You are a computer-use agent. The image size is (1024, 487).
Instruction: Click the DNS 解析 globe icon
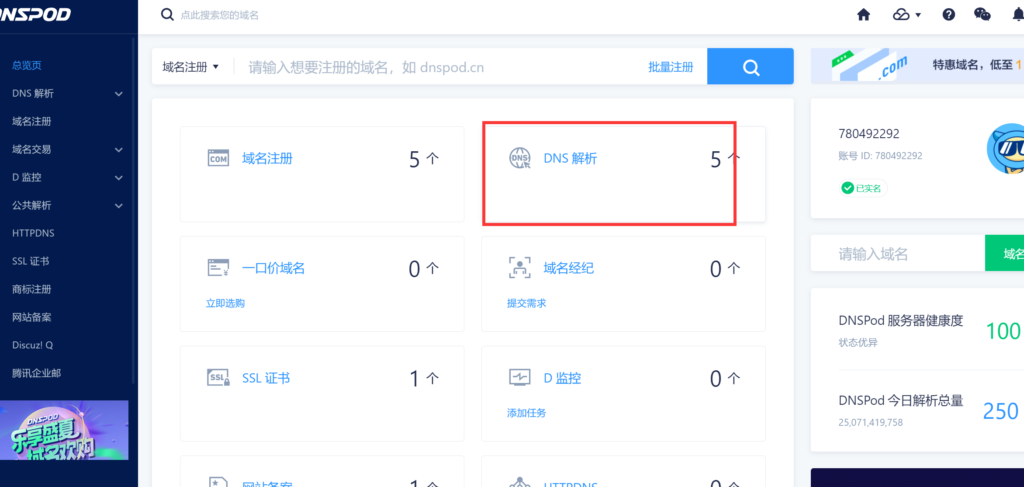pyautogui.click(x=520, y=158)
